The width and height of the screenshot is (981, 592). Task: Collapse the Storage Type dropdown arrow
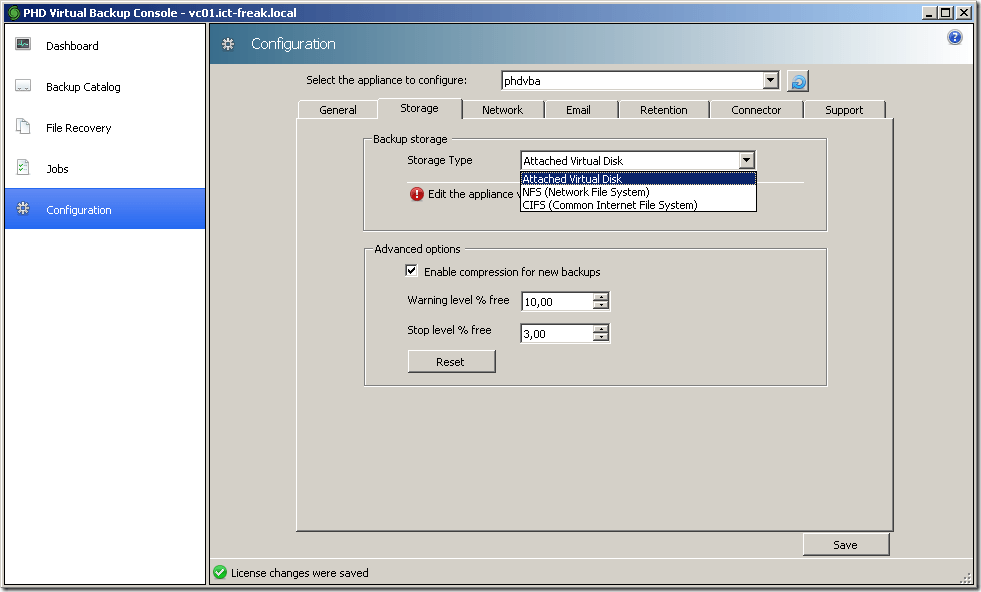tap(746, 160)
